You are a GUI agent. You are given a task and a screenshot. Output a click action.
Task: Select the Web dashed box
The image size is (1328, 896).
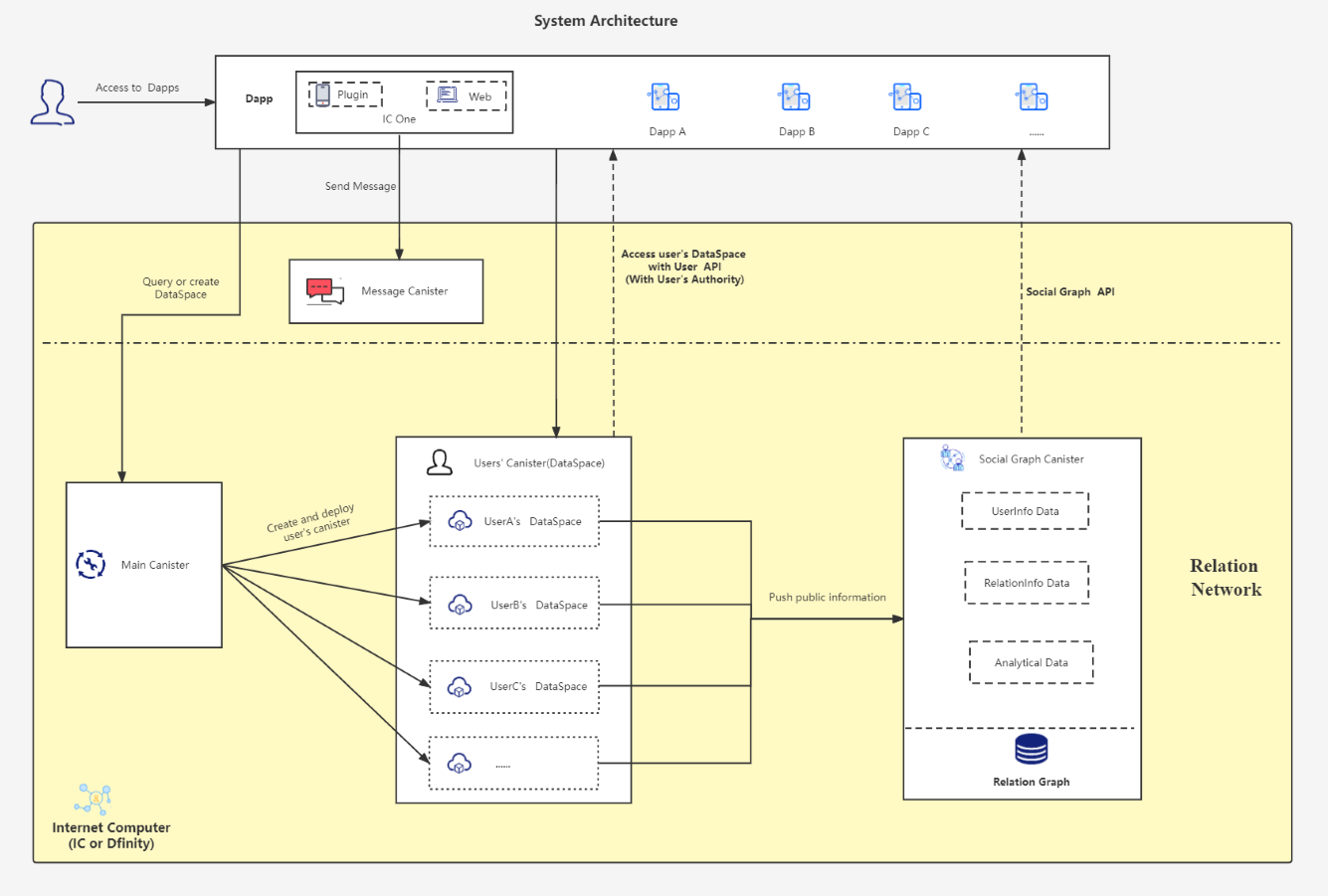[467, 96]
